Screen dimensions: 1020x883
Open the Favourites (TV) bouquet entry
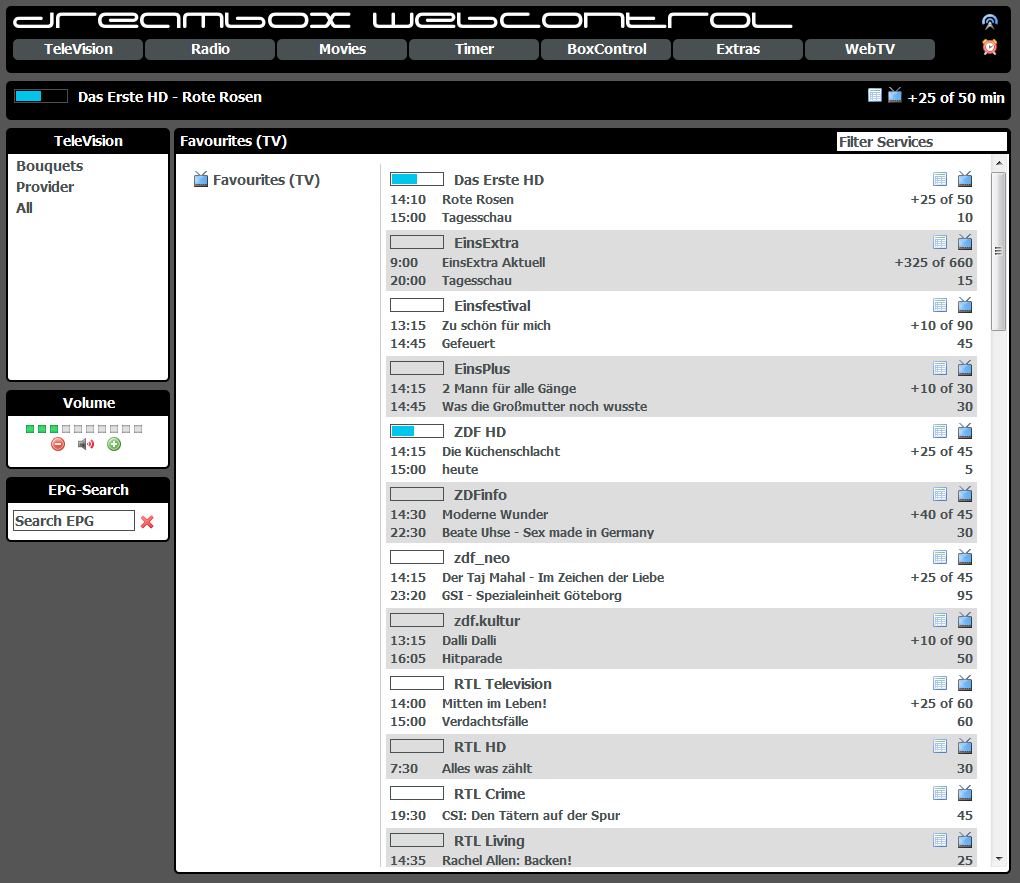pos(266,180)
